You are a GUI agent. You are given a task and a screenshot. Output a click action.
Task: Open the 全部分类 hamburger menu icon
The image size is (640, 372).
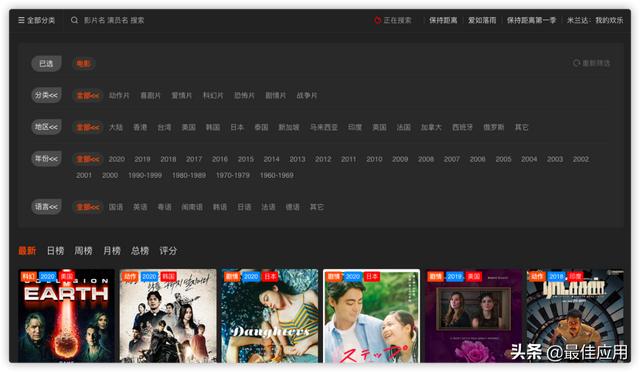(21, 20)
